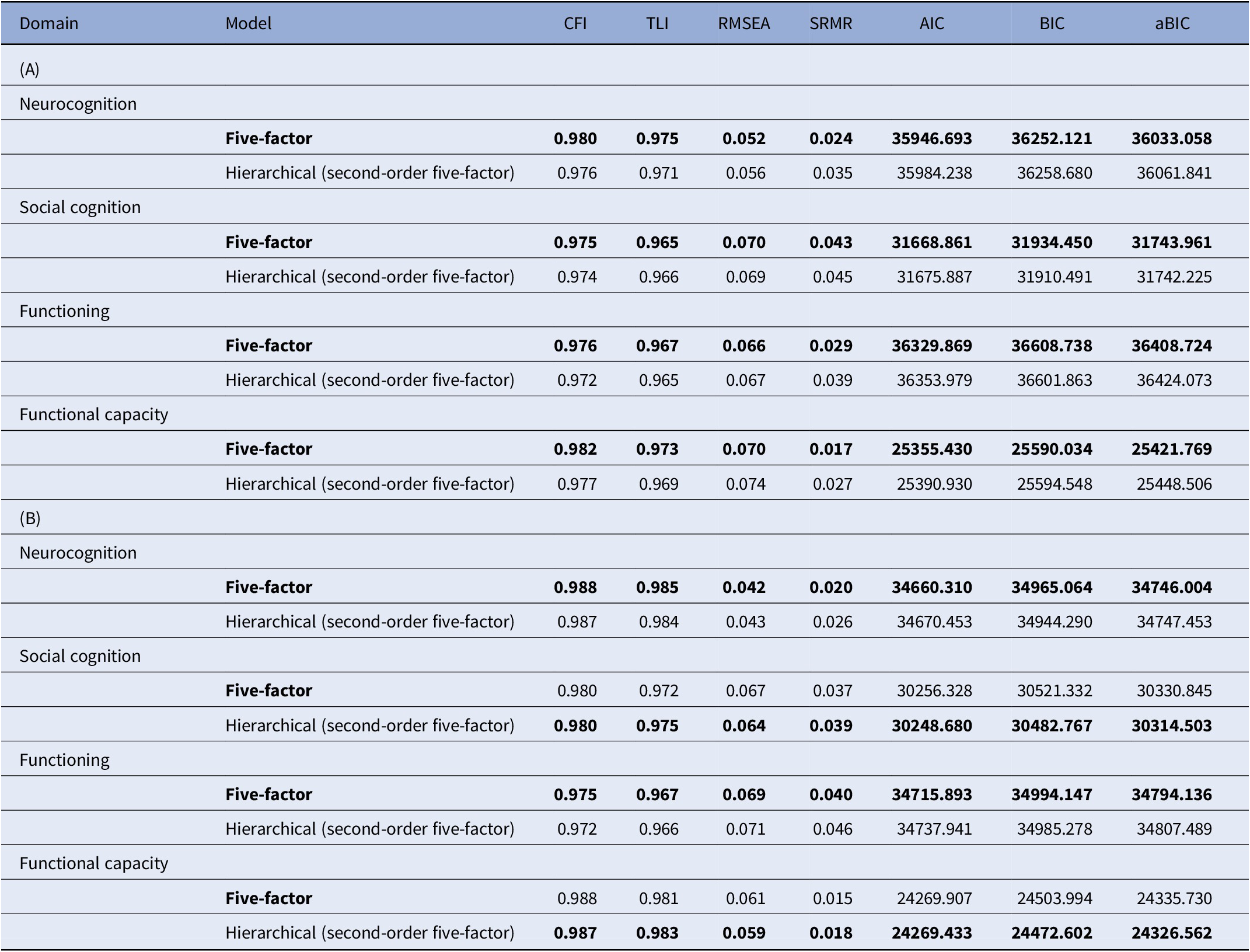Select the AIC column header

point(931,23)
